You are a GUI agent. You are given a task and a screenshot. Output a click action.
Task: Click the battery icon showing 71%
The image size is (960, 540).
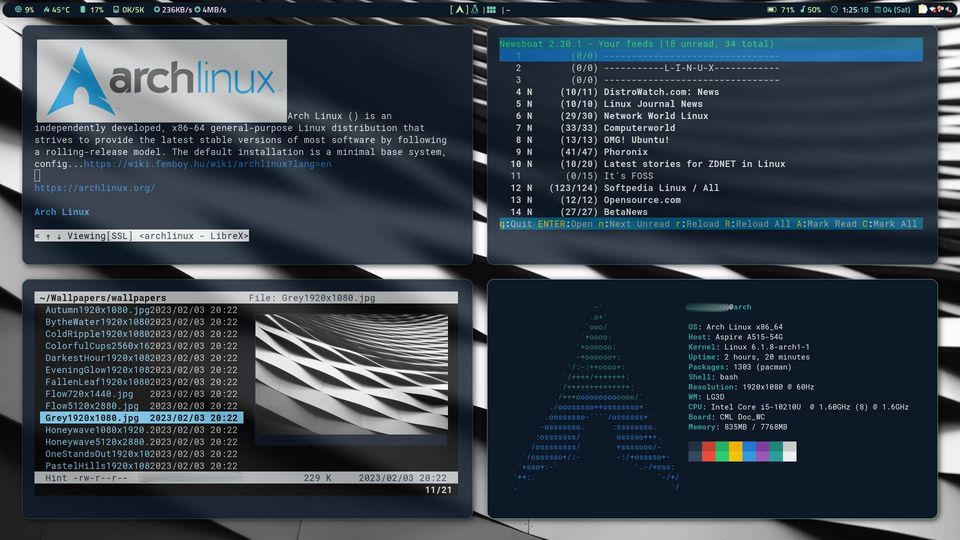pyautogui.click(x=772, y=10)
